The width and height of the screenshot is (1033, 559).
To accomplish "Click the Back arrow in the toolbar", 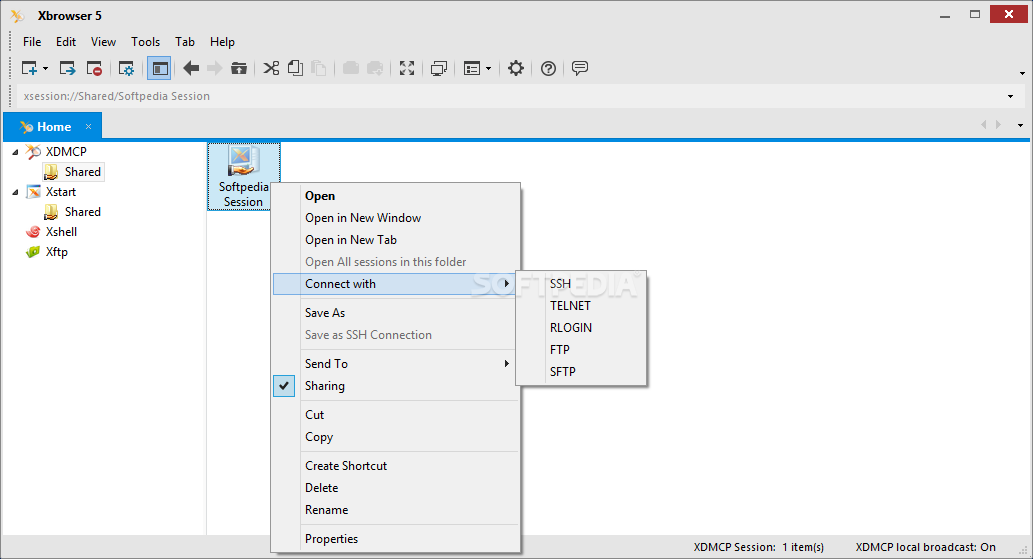I will tap(191, 68).
